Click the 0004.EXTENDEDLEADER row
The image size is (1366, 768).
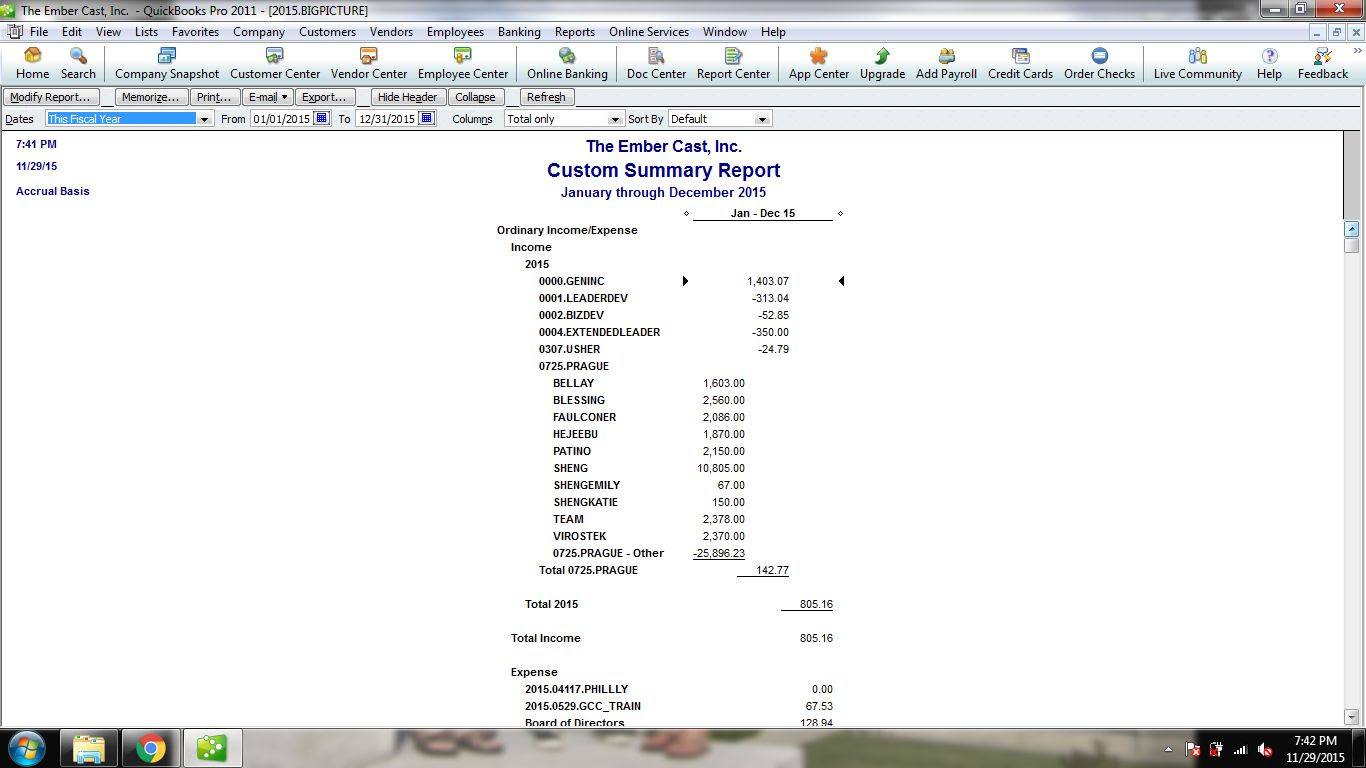point(664,332)
